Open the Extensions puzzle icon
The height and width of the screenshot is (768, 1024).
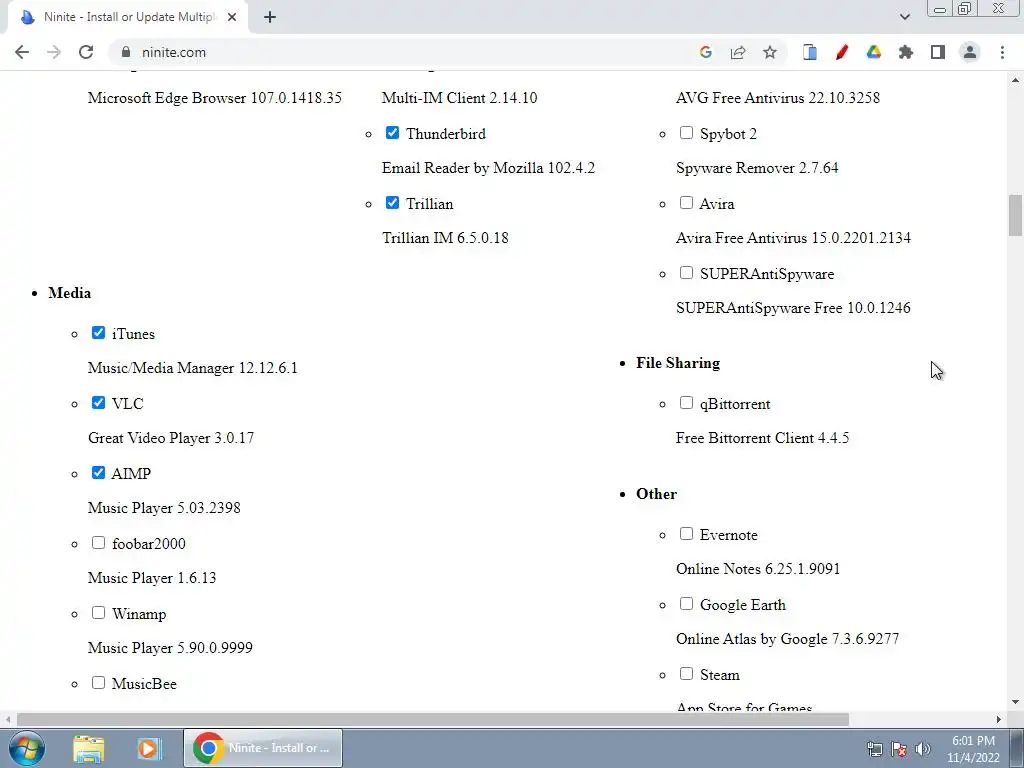pyautogui.click(x=906, y=52)
